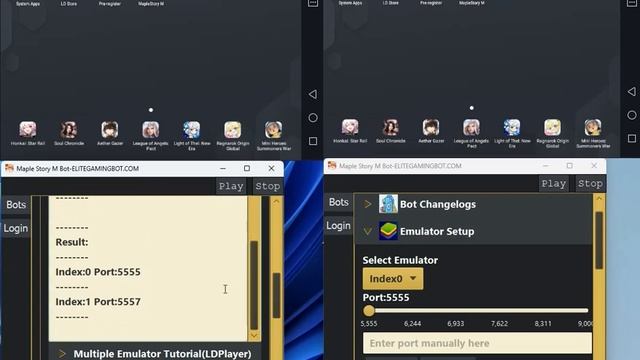Screen dimensions: 640x360
Task: Click 'LD Store' label in left emulator
Action: (x=69, y=4)
